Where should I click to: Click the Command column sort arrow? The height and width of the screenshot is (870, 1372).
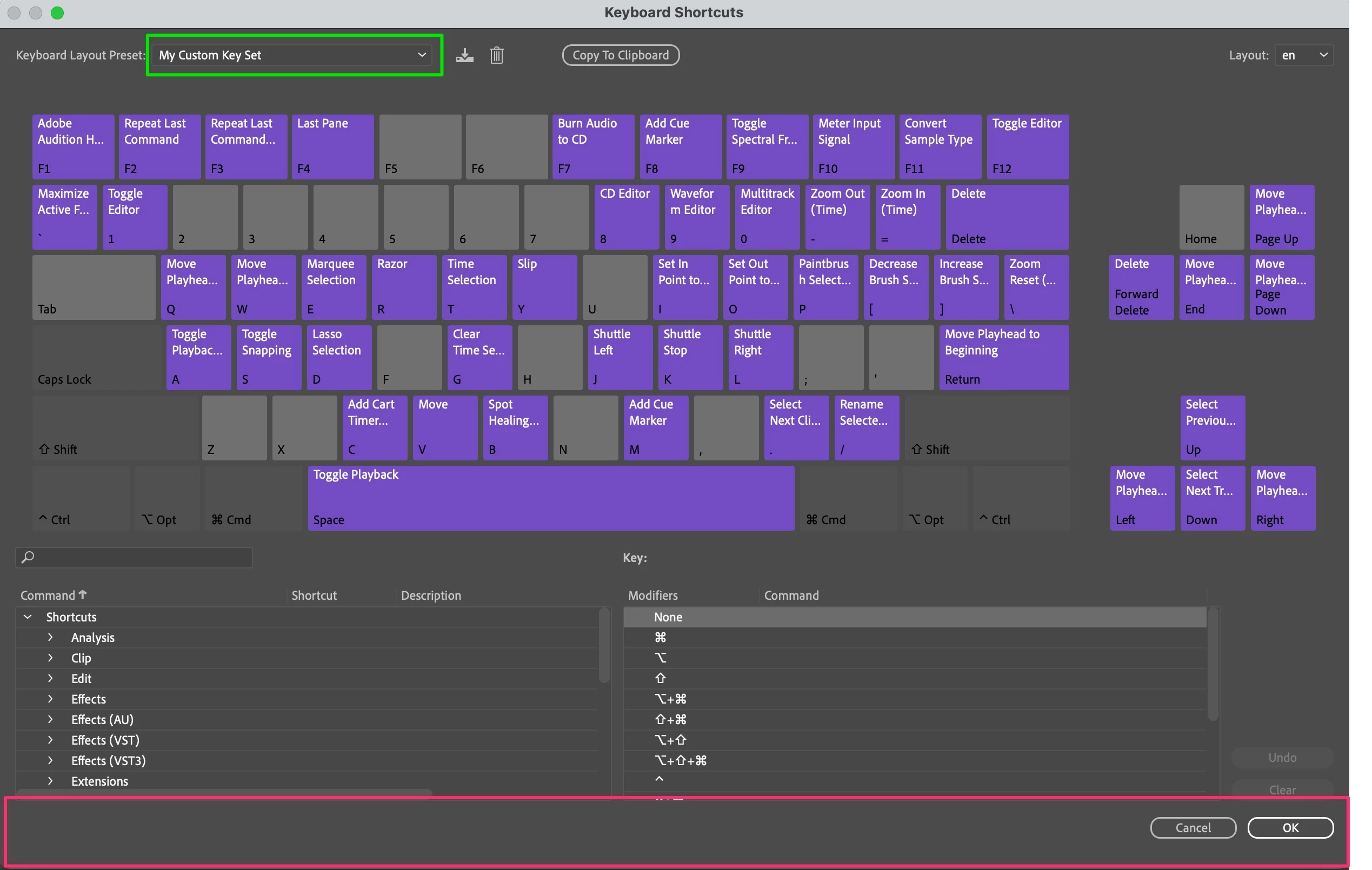(83, 594)
